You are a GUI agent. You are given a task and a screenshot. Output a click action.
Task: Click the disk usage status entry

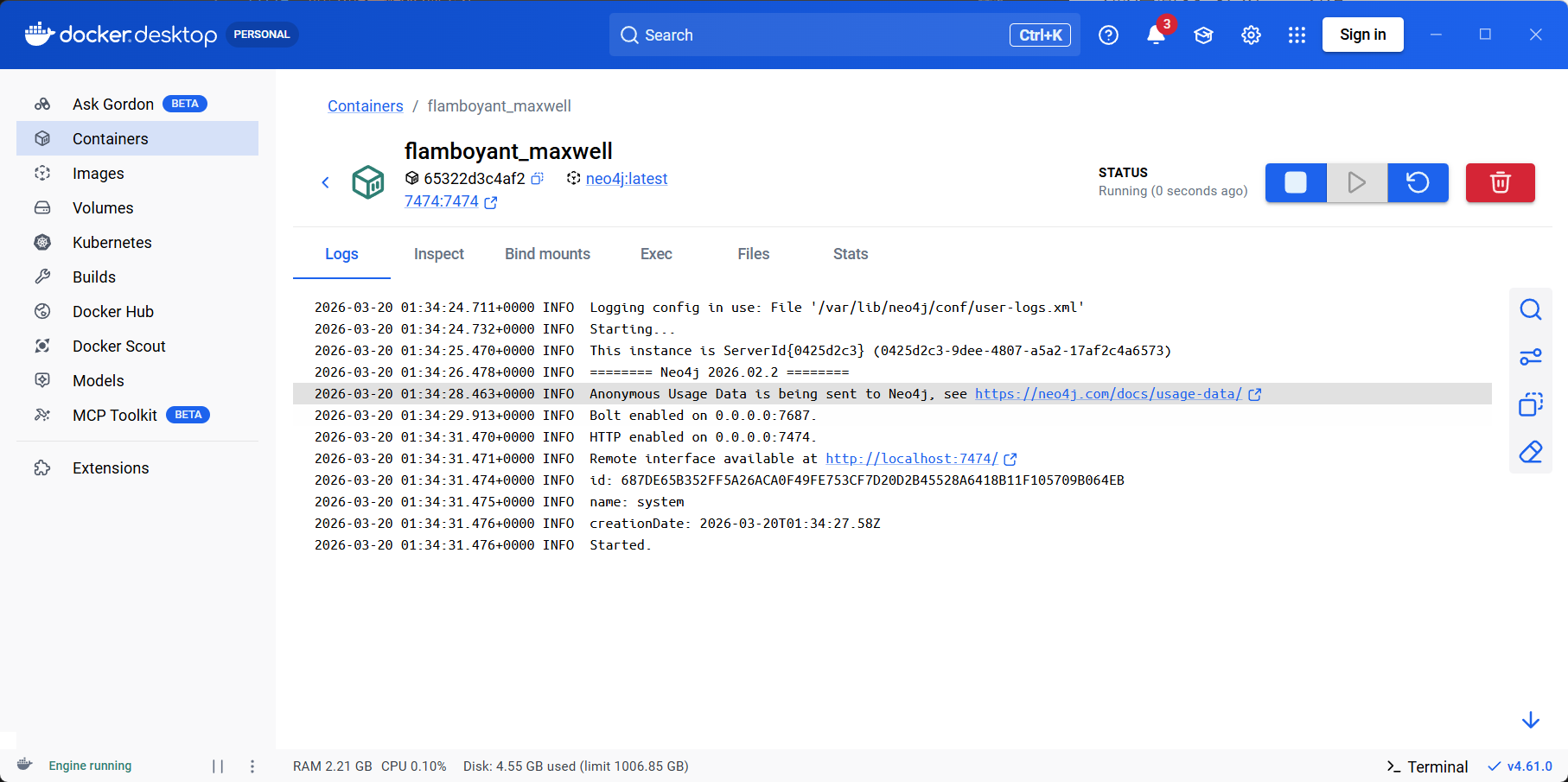pos(576,766)
